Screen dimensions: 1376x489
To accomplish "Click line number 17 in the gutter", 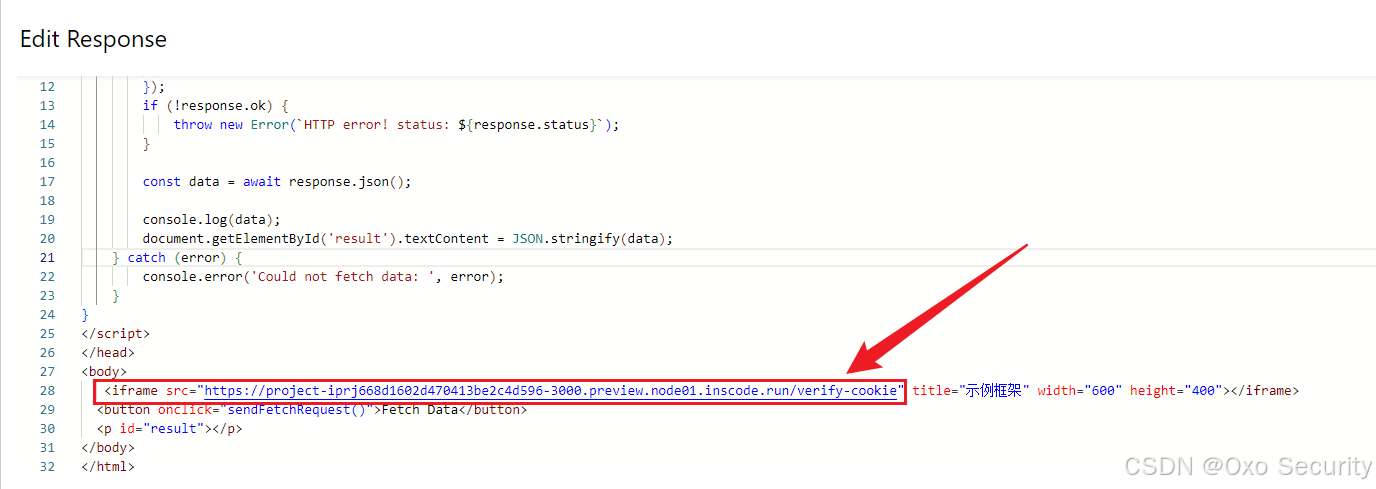I will click(47, 182).
